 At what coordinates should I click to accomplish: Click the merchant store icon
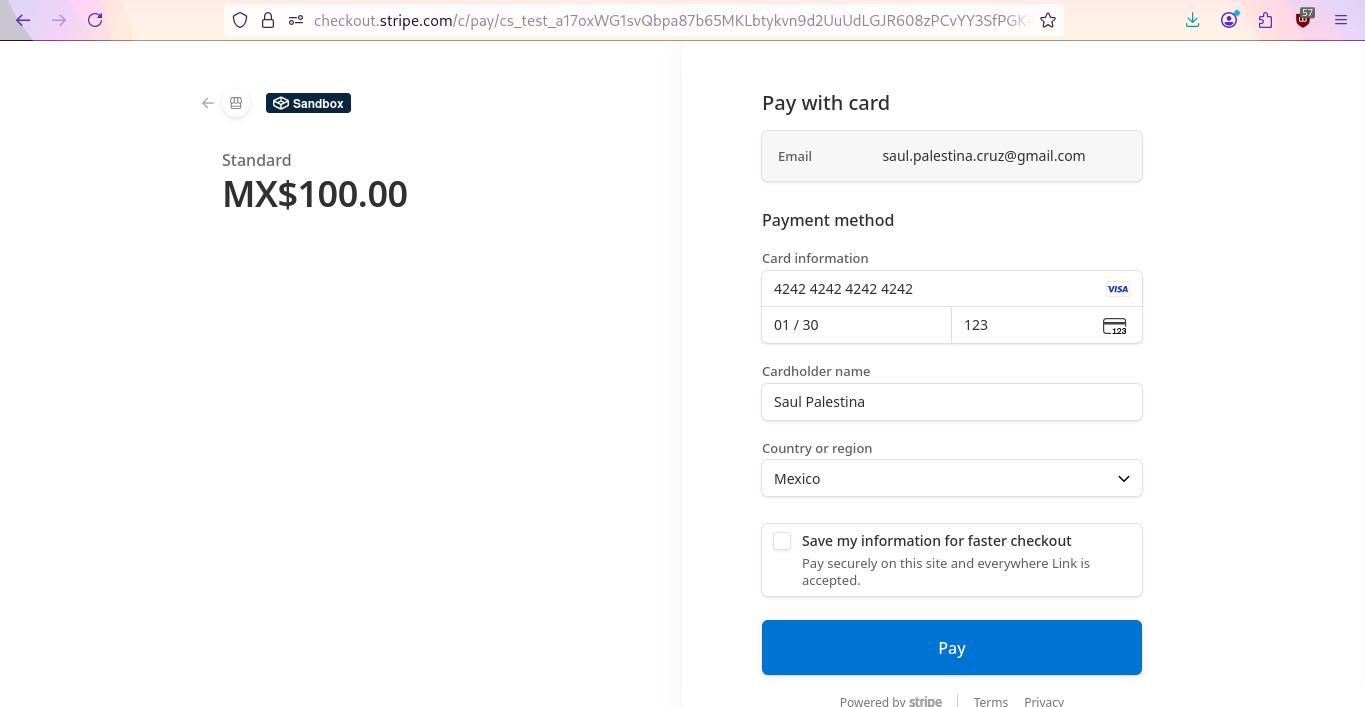[236, 103]
